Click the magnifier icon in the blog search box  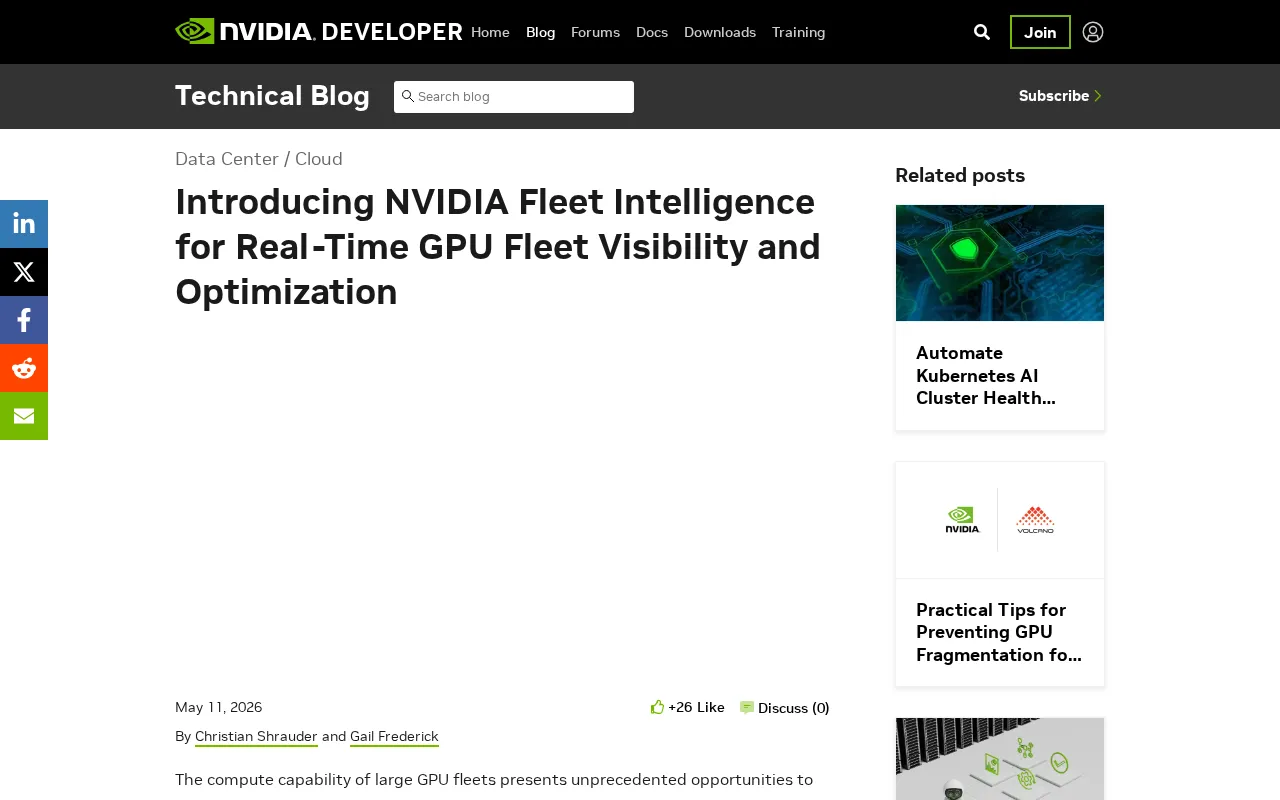(408, 96)
